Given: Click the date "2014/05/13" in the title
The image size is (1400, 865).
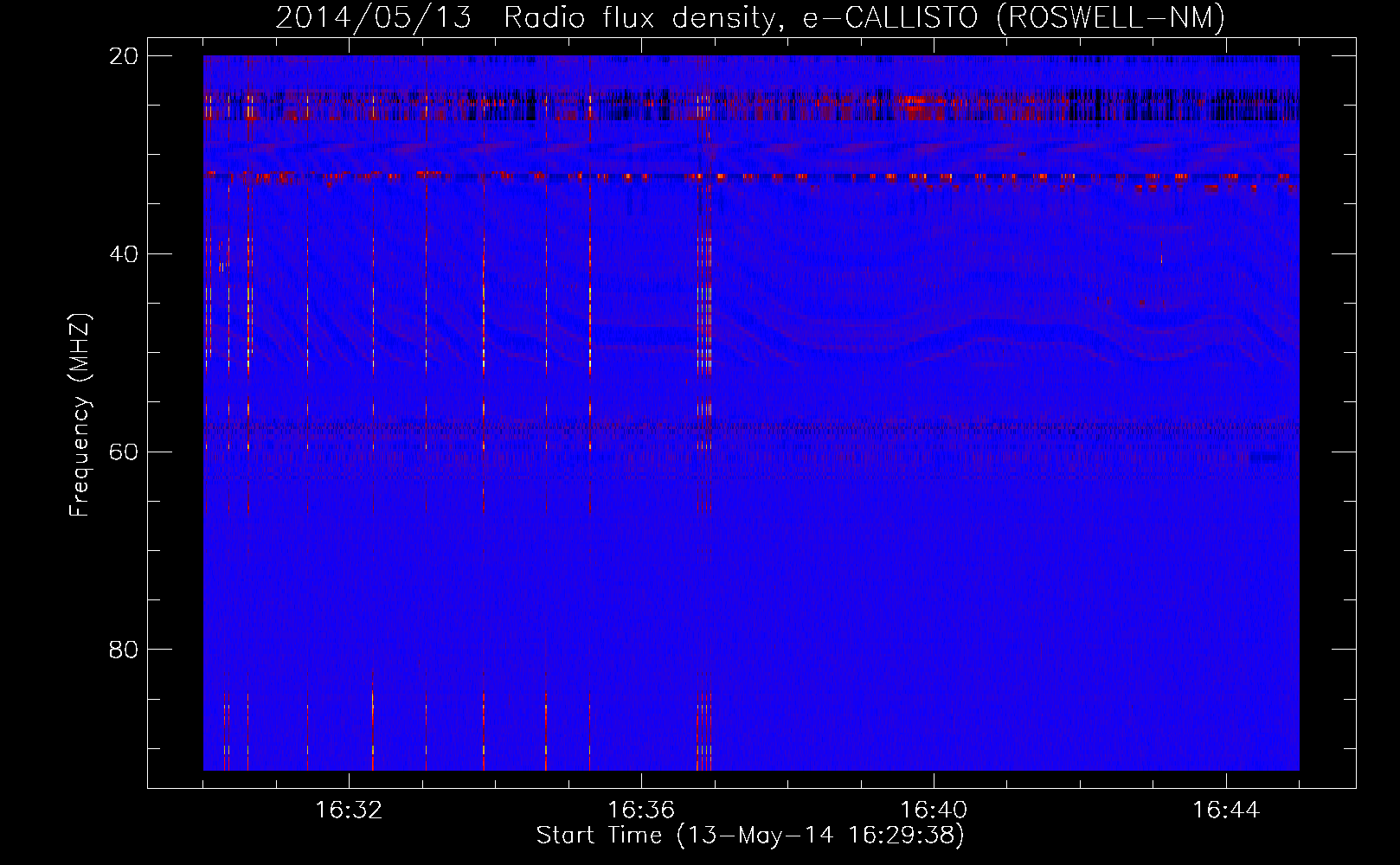Looking at the screenshot, I should (374, 17).
